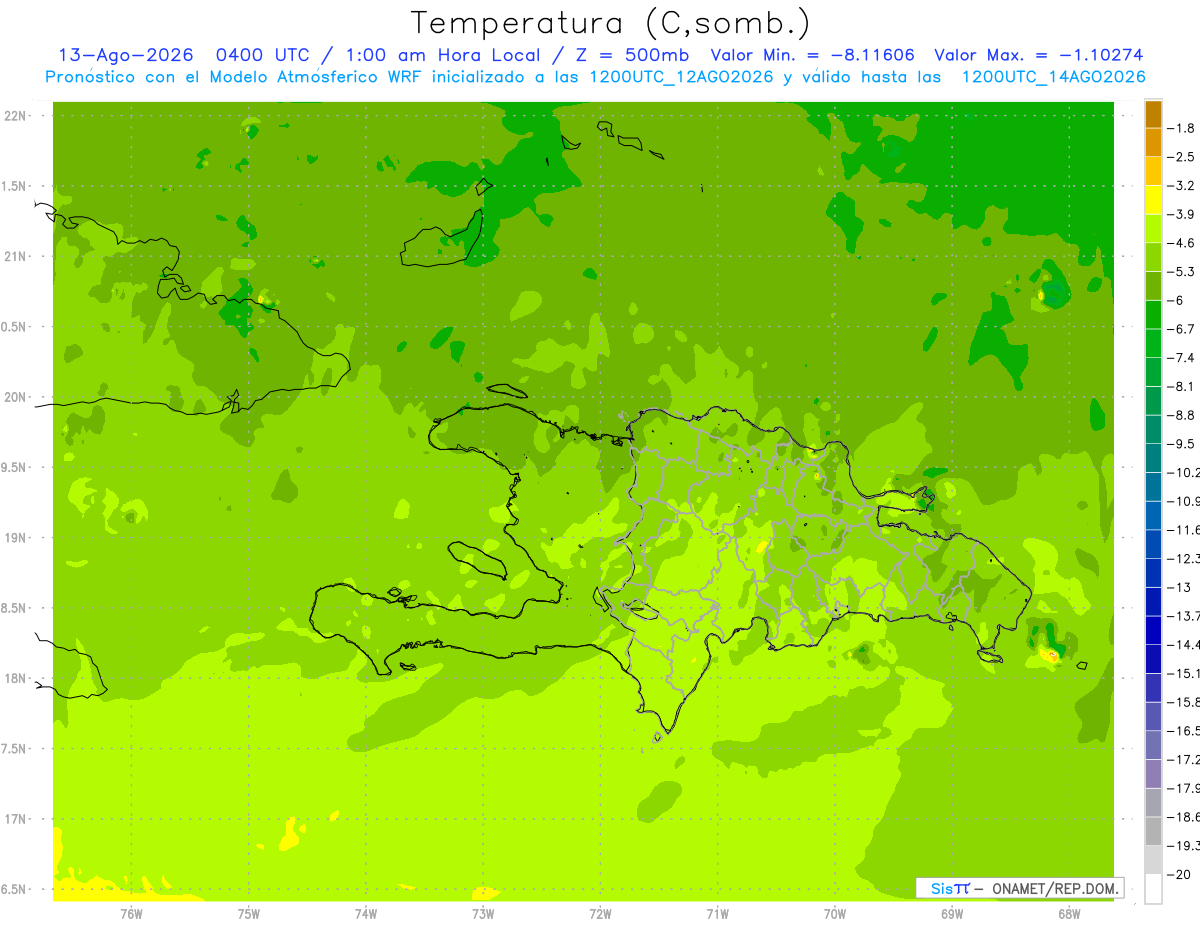The image size is (1200, 927).
Task: Click the "73W" longitude label
Action: pos(483,914)
